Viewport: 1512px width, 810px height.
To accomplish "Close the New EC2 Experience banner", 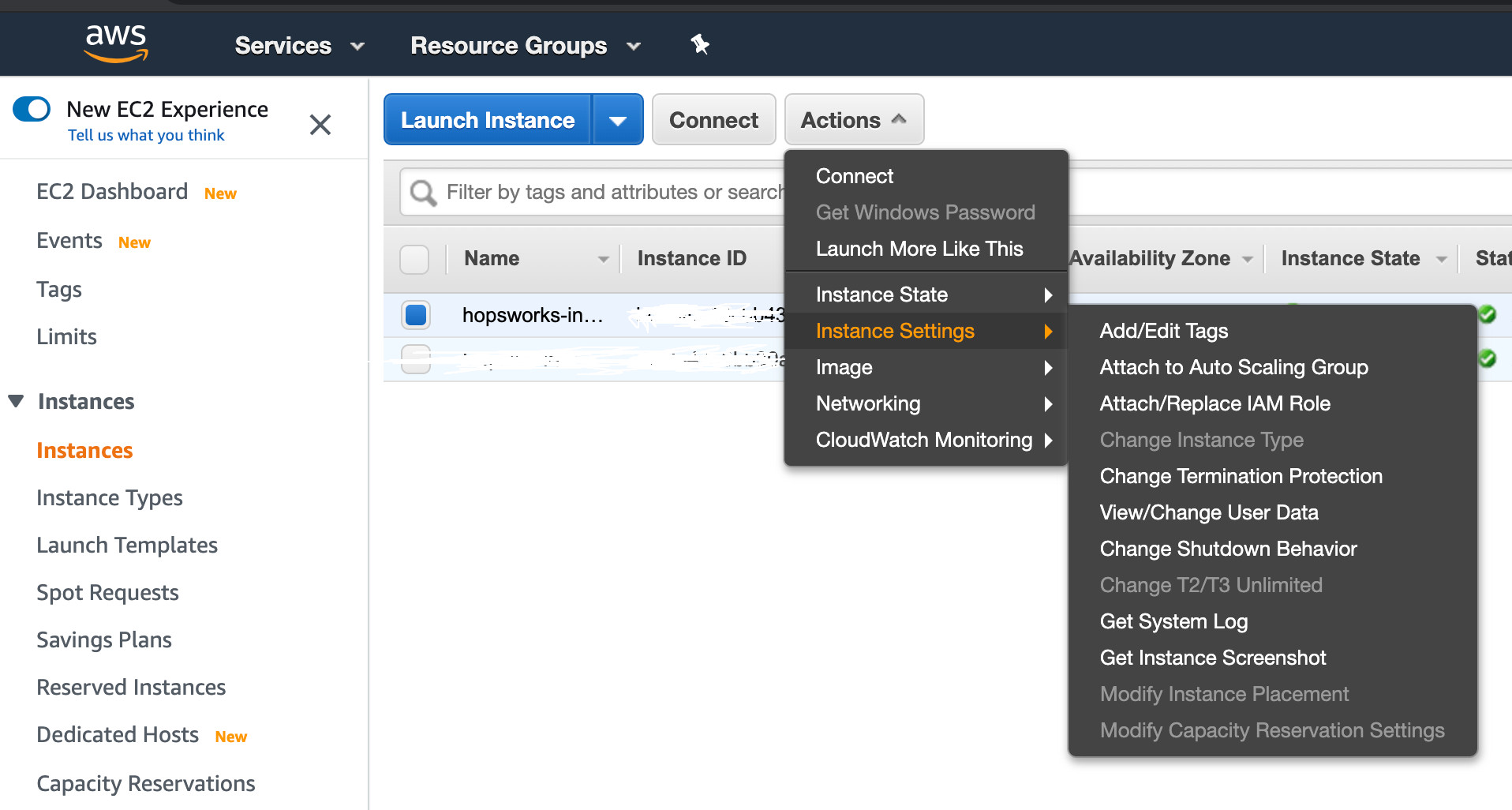I will [320, 125].
